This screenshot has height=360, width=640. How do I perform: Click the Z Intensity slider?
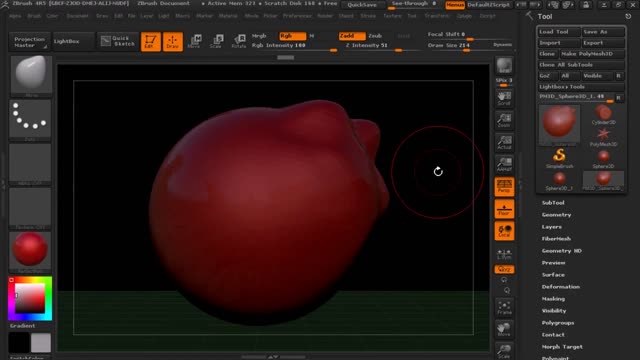382,46
